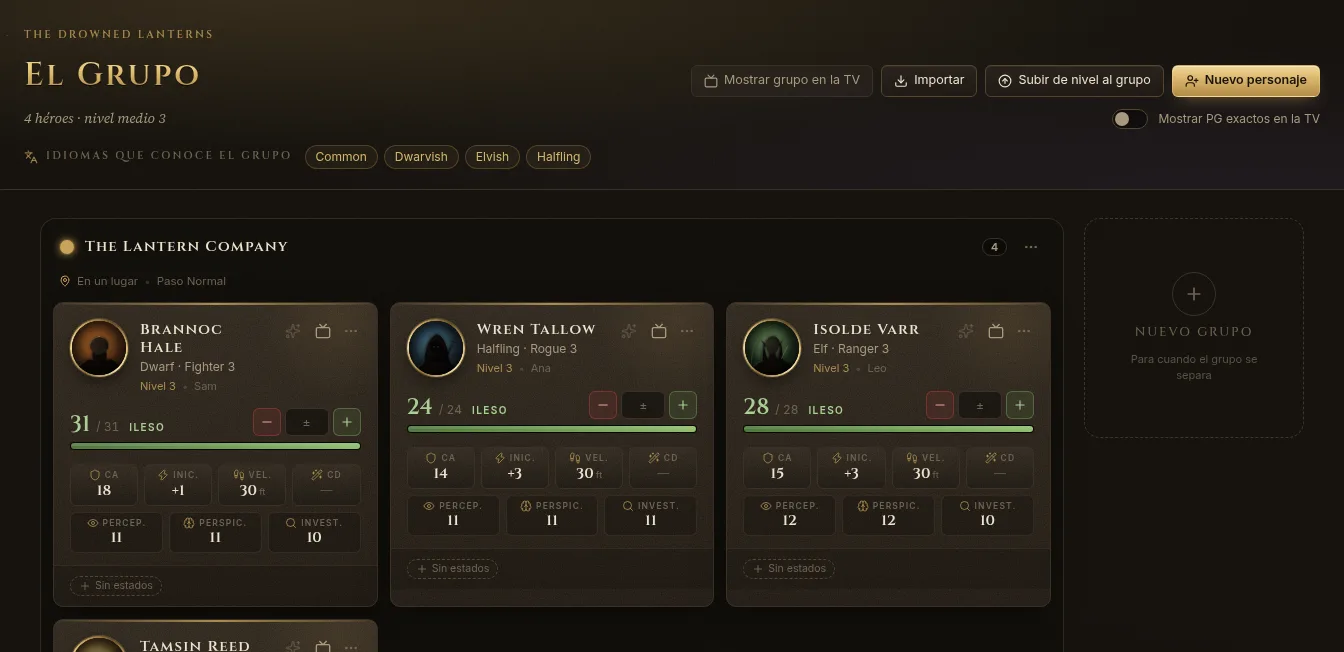Click Wren Tallow's green health bar
The height and width of the screenshot is (652, 1344).
552,429
